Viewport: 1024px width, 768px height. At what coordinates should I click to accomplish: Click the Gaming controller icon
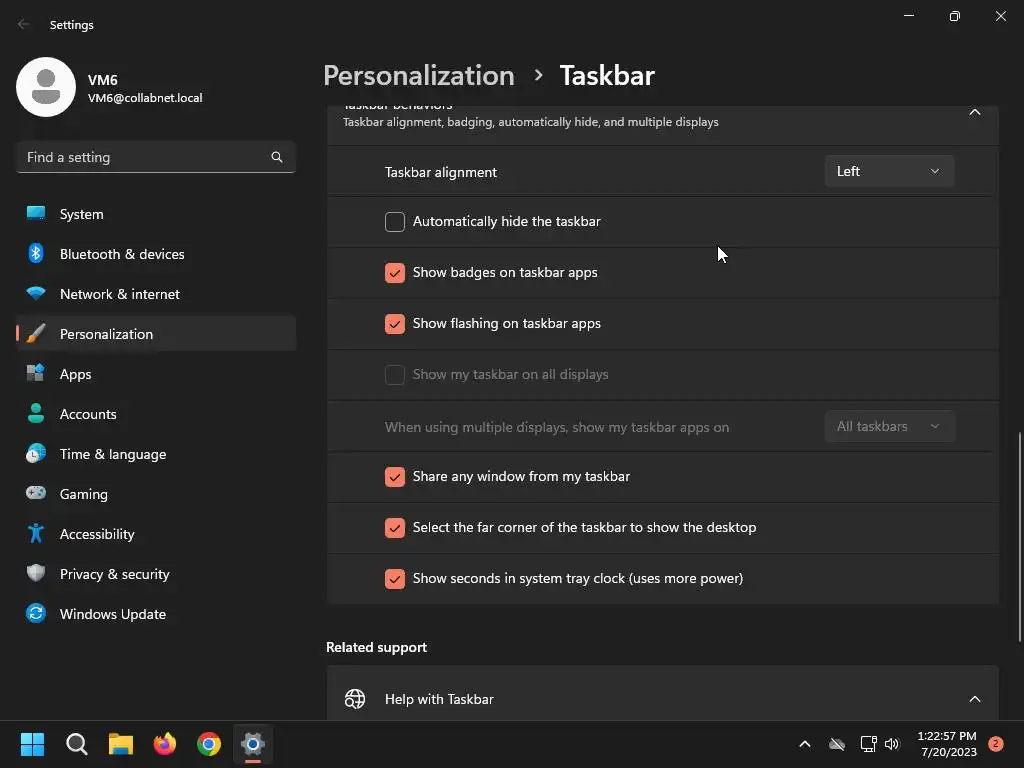[x=36, y=493]
